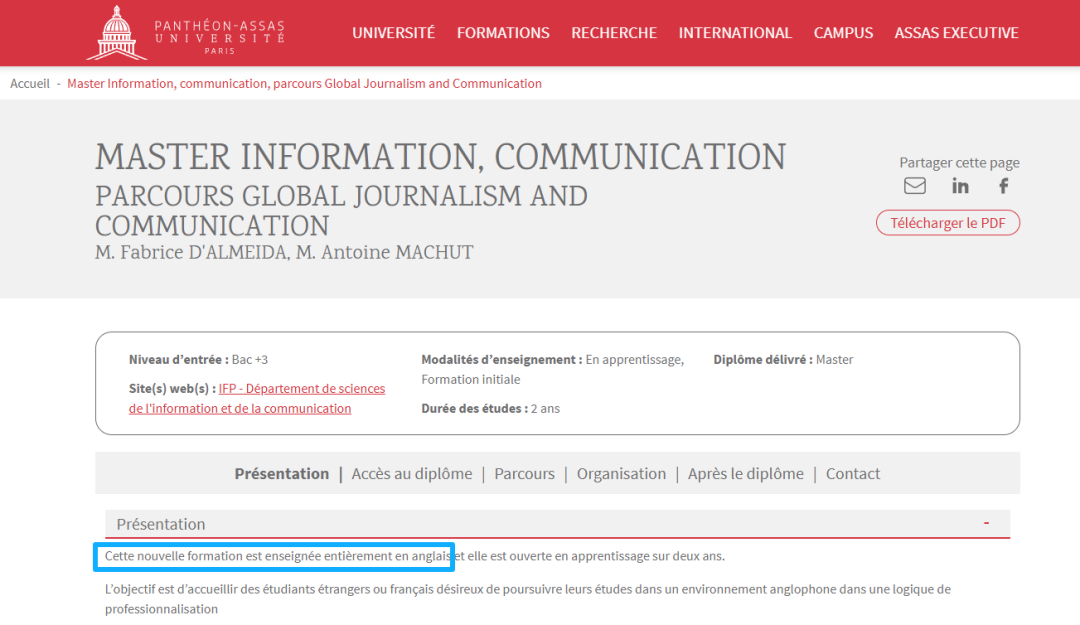Screen dimensions: 1080x625
Task: Switch to the Contact tab
Action: coord(853,473)
